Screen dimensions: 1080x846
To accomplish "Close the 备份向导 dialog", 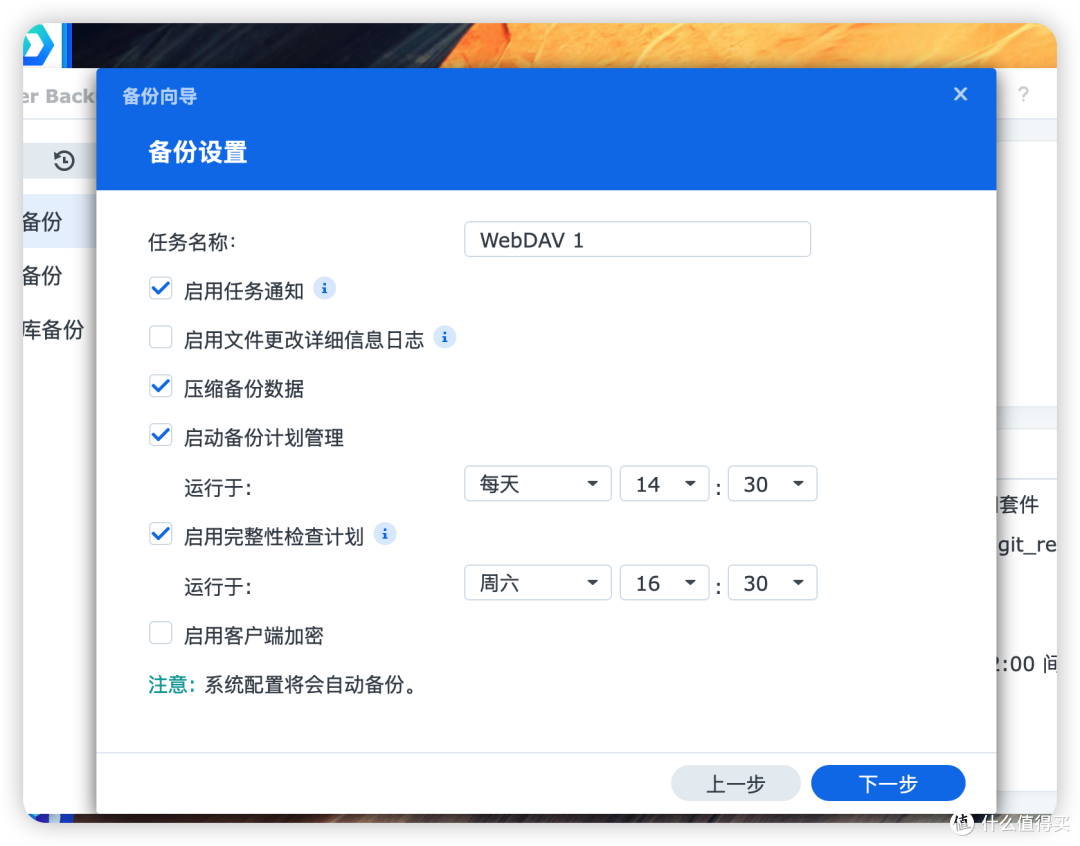I will 960,94.
